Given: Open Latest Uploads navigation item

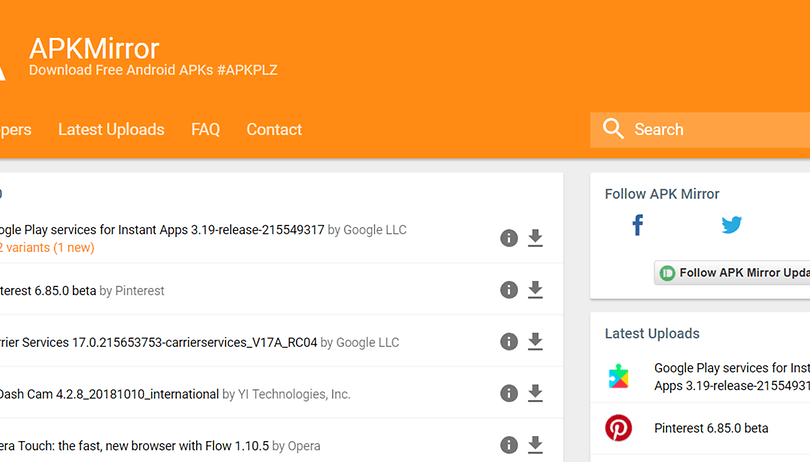Looking at the screenshot, I should coord(111,129).
